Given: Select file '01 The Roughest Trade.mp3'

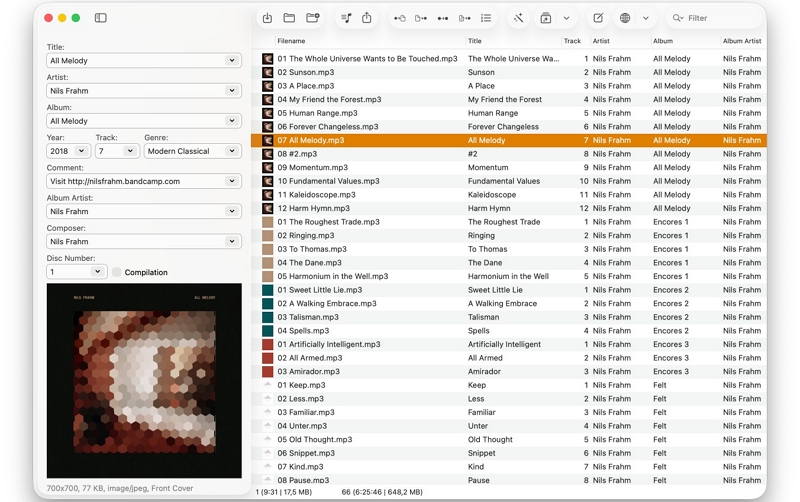Looking at the screenshot, I should pyautogui.click(x=328, y=222).
